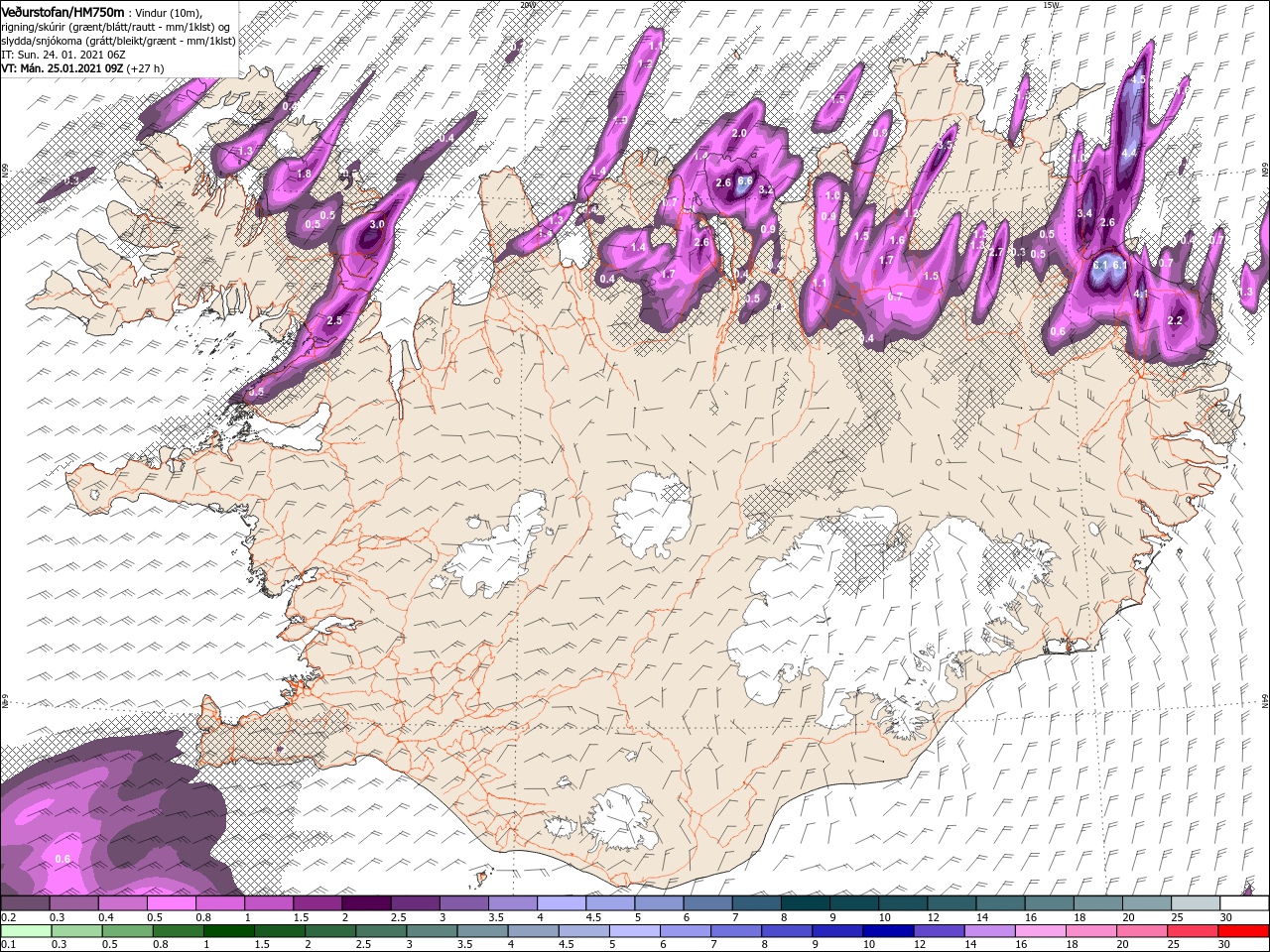Select the white 30 snow legend swatch
The width and height of the screenshot is (1270, 952).
pos(1245,903)
